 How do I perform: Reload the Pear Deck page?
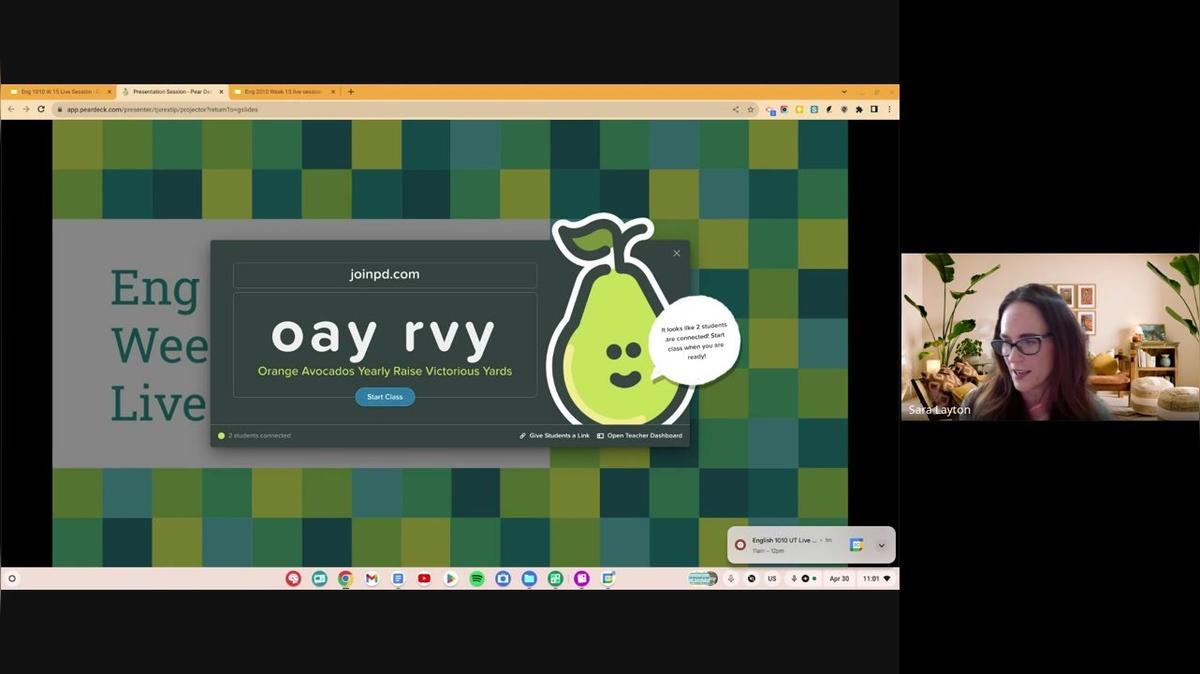[x=41, y=109]
